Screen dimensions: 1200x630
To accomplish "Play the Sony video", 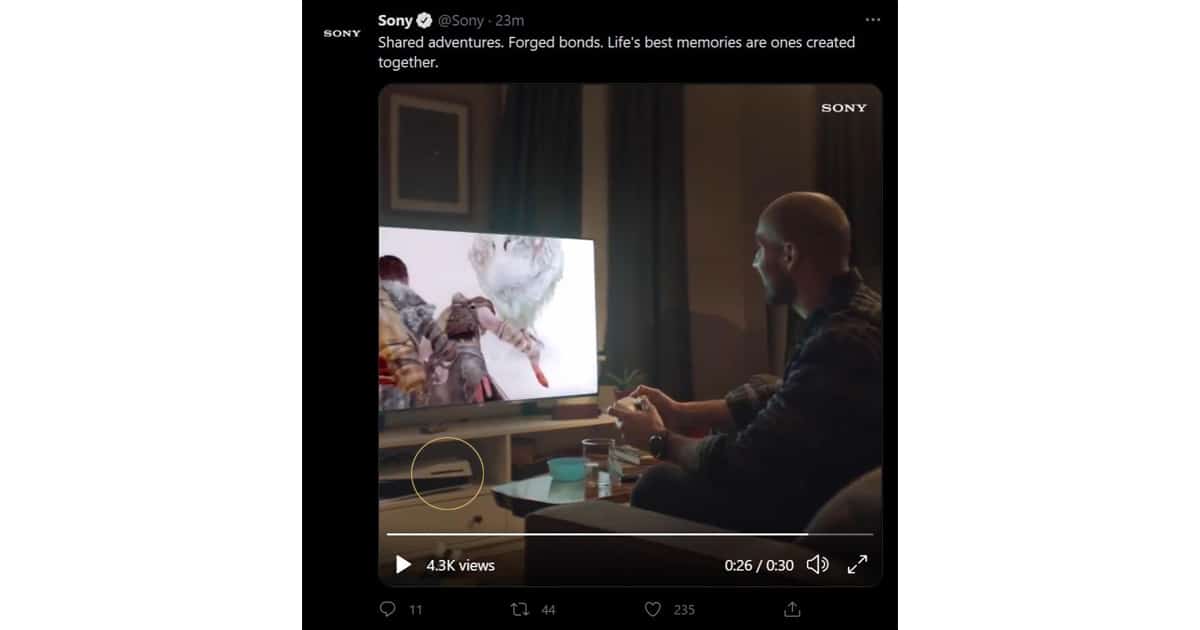I will 403,565.
